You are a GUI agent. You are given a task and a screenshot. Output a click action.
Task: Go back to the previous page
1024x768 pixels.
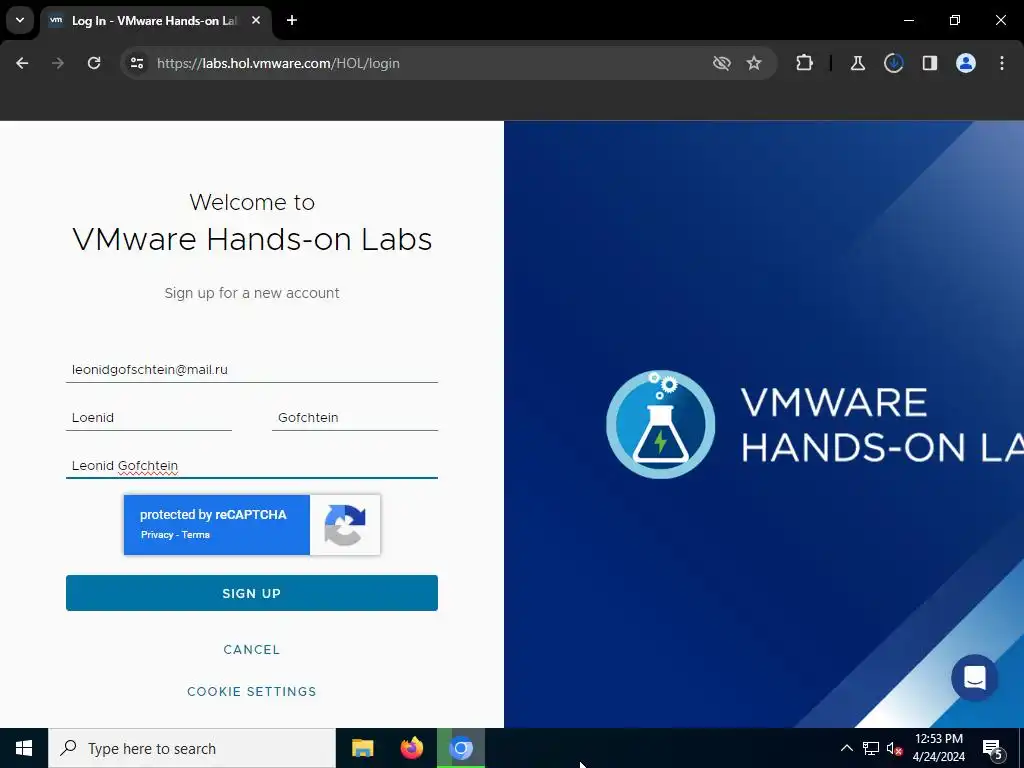[22, 63]
